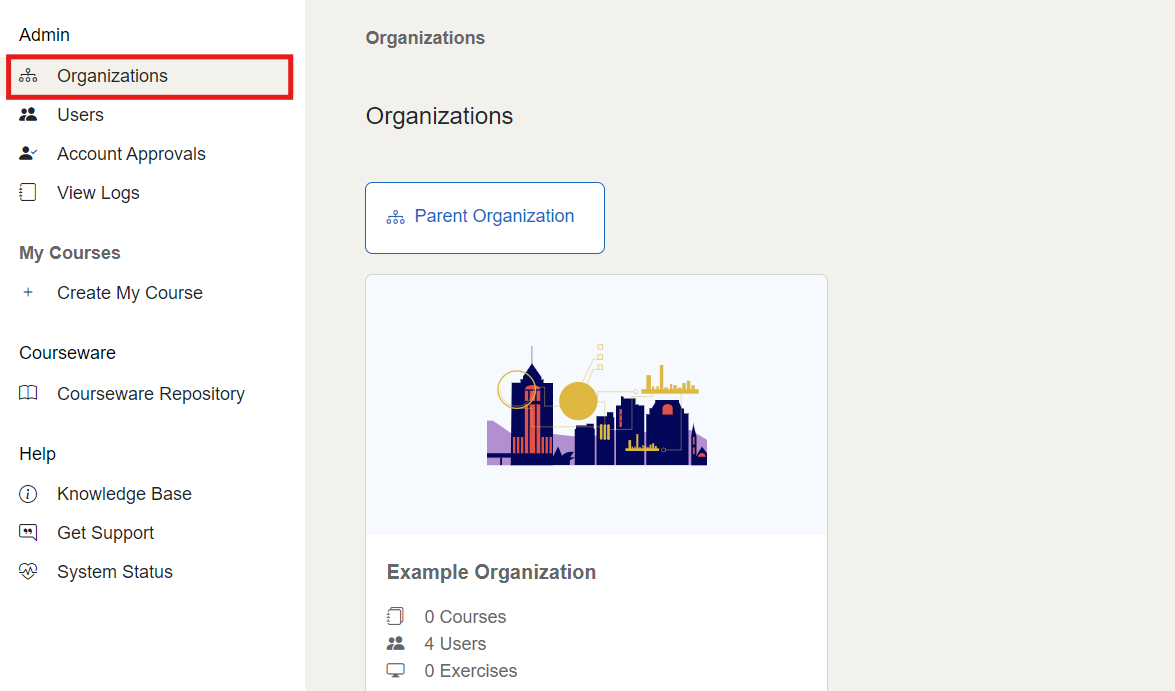Click the Organizations hierarchy icon in sidebar
Screen dimensions: 1175x691
tap(28, 76)
